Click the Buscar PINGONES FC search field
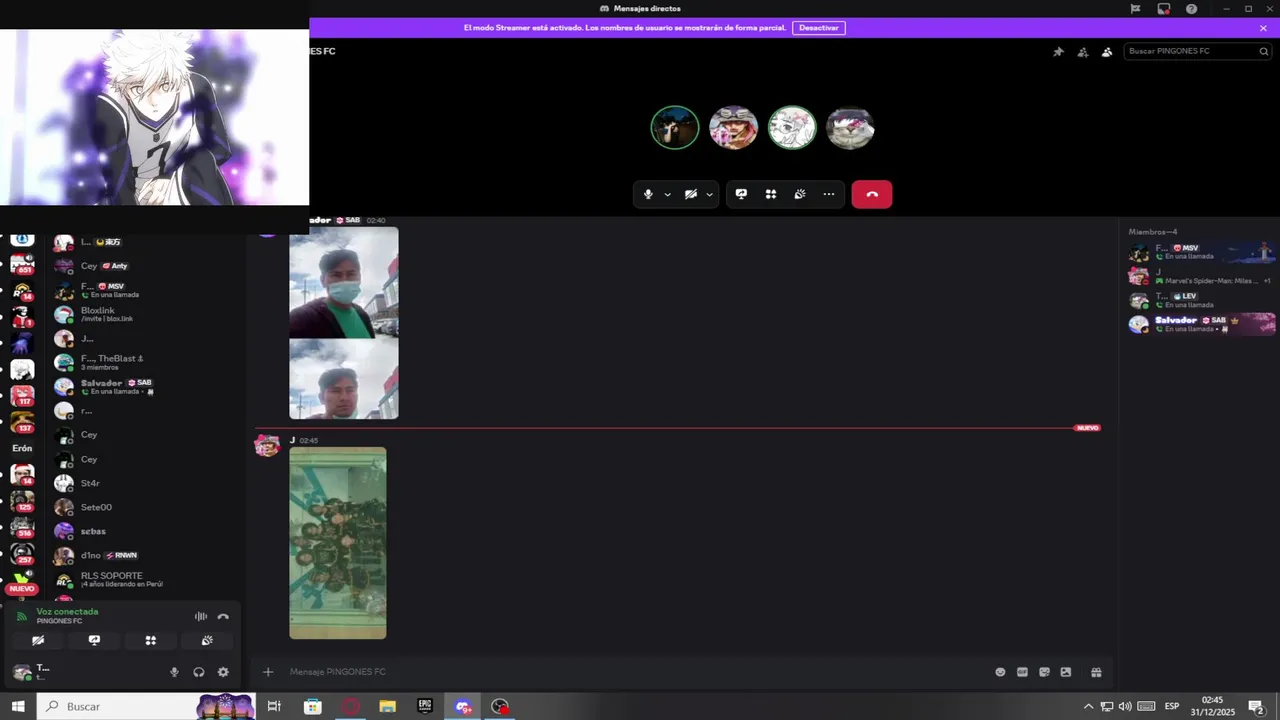 [x=1198, y=51]
